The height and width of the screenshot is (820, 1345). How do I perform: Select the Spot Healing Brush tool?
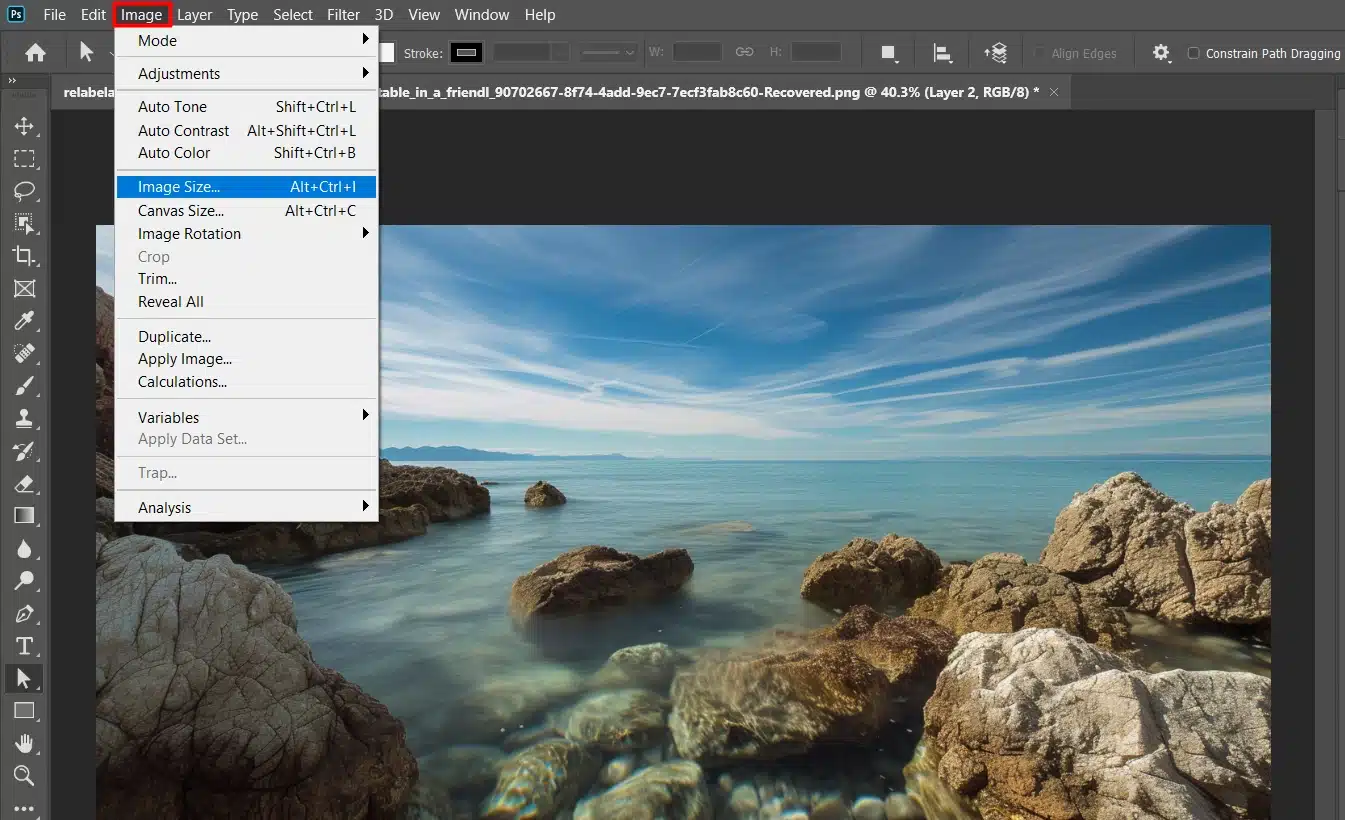pyautogui.click(x=24, y=353)
